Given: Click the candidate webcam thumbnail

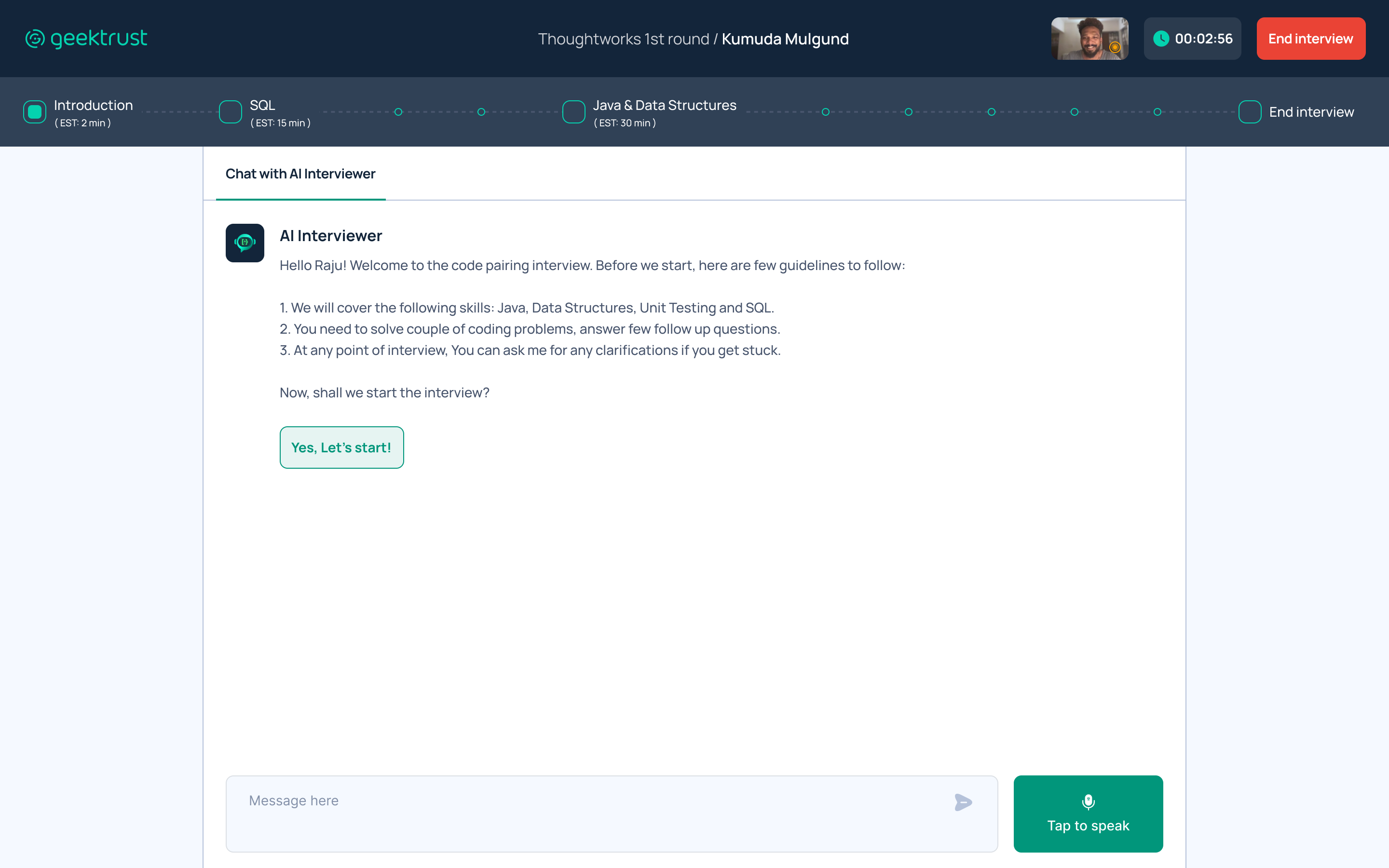Looking at the screenshot, I should point(1089,39).
